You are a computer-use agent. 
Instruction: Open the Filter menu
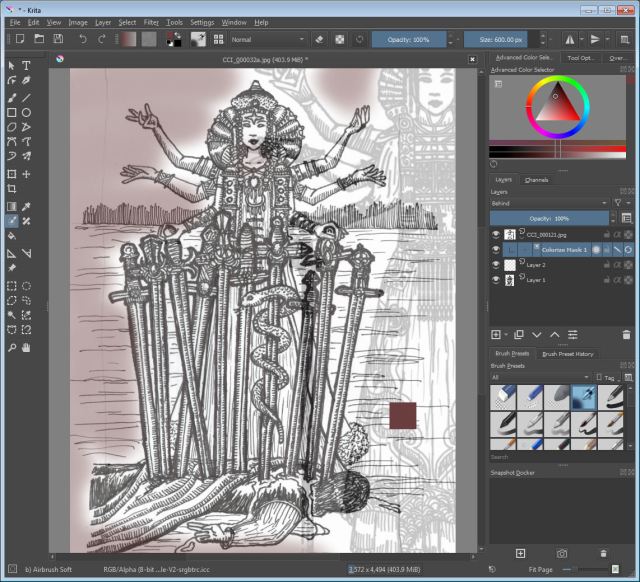(x=151, y=21)
